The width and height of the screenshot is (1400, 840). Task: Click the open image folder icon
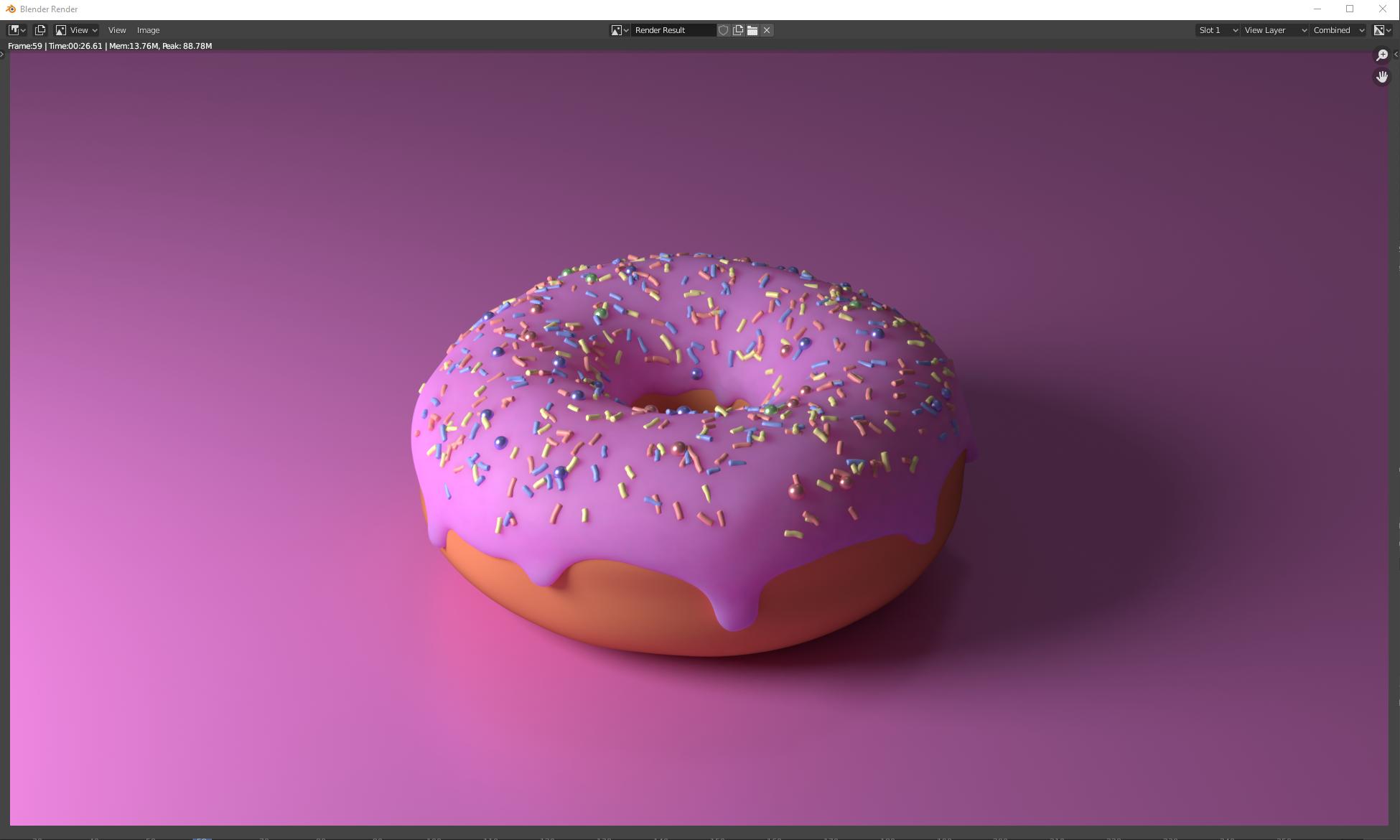(x=752, y=30)
